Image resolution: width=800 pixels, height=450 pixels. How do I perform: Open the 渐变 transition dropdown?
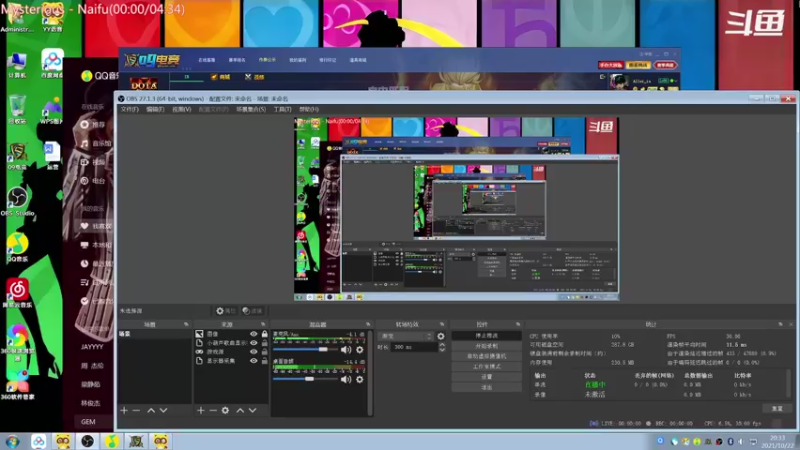tap(406, 336)
